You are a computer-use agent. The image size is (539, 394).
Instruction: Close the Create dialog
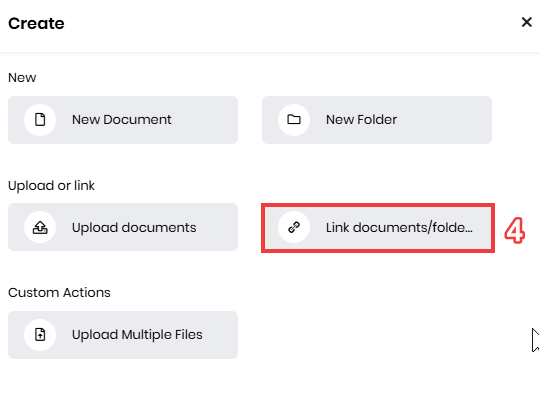pos(526,22)
